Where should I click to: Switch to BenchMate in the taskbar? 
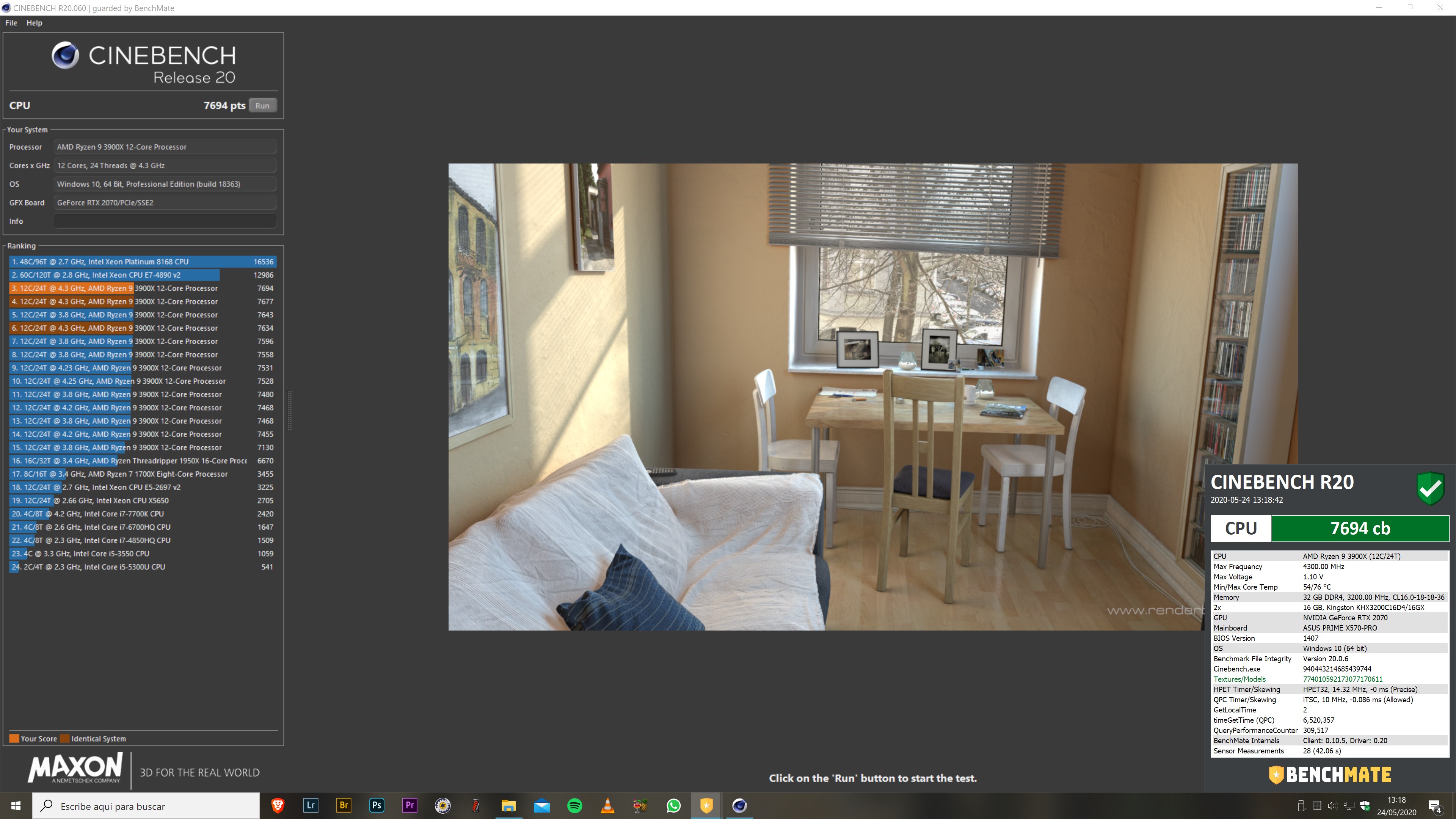[x=706, y=805]
